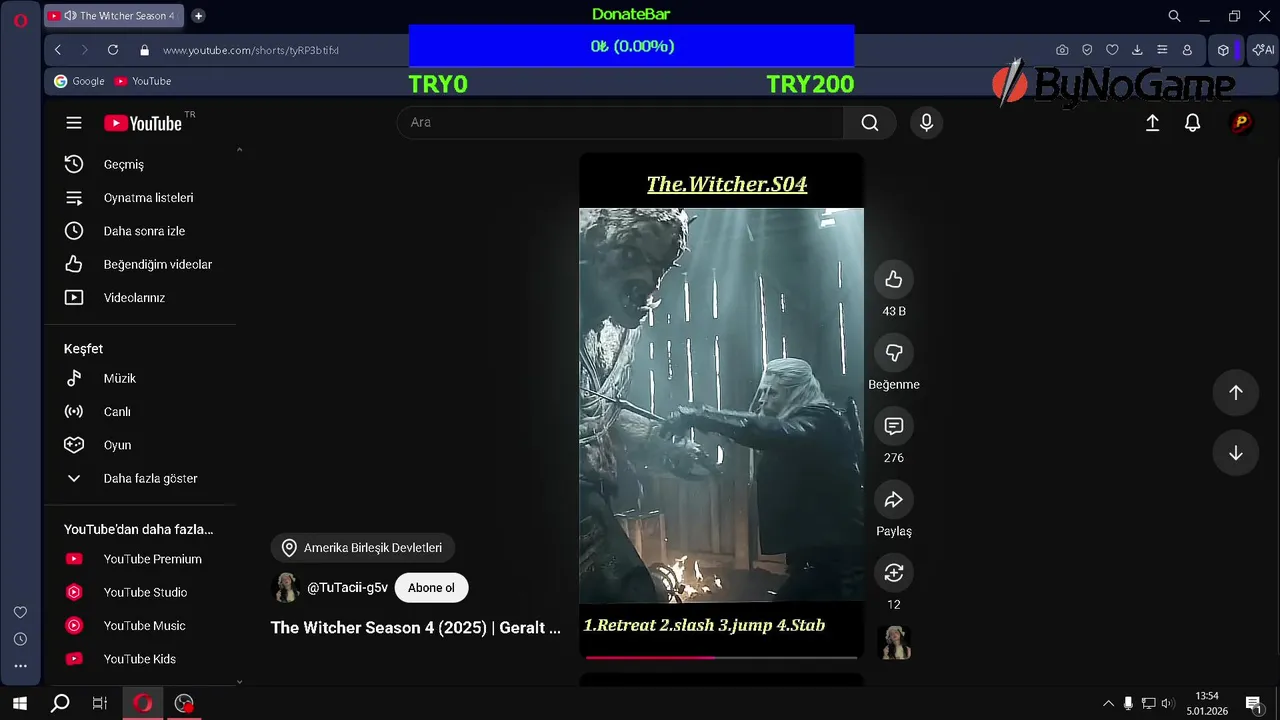
Task: Mute the Witcher tab audio icon
Action: [x=69, y=16]
